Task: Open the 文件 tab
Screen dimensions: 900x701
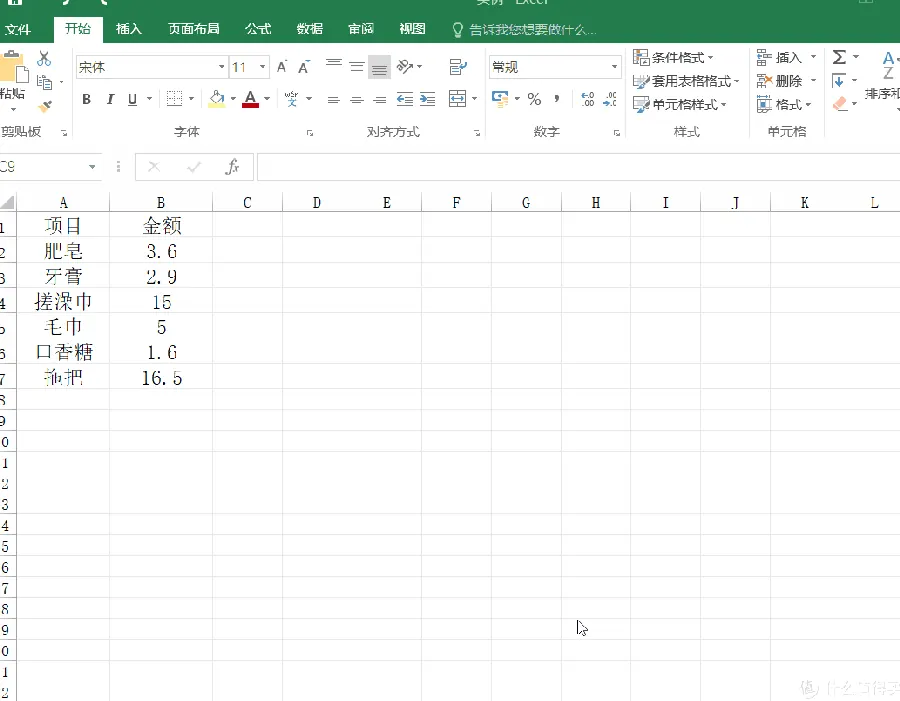Action: [17, 29]
